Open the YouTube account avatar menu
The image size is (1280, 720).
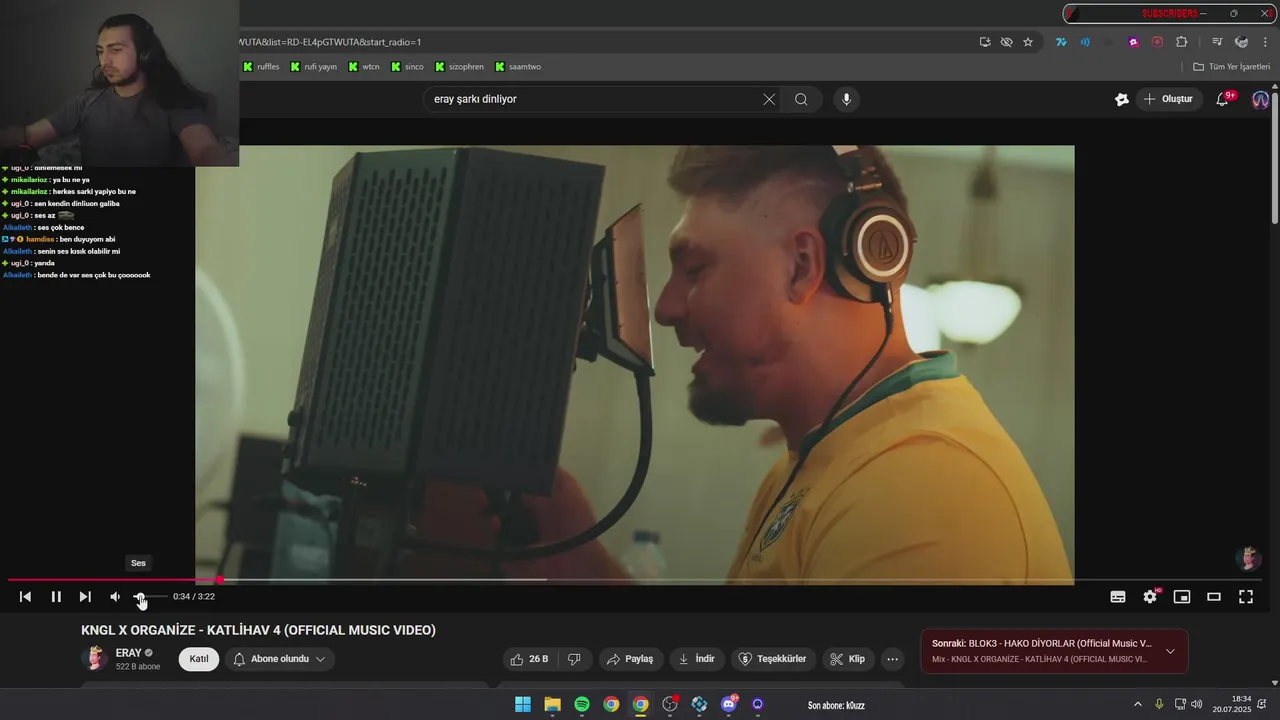(1261, 99)
